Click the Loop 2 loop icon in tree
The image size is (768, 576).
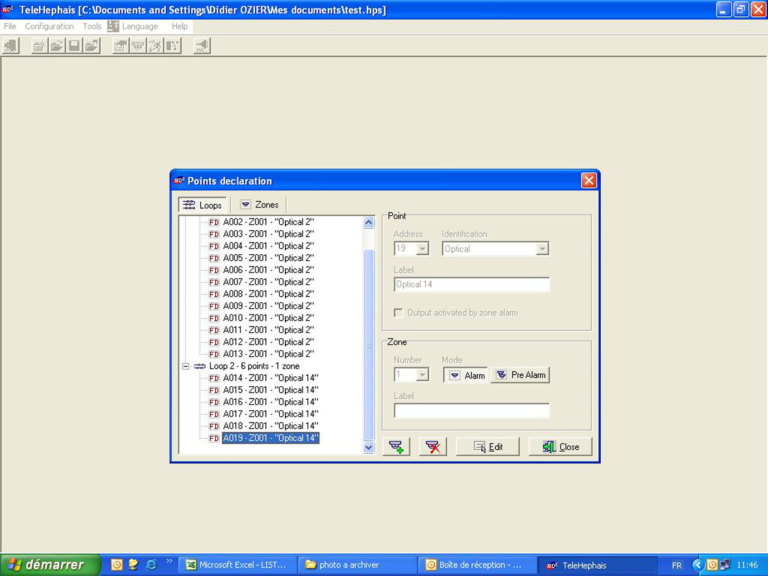click(x=199, y=366)
